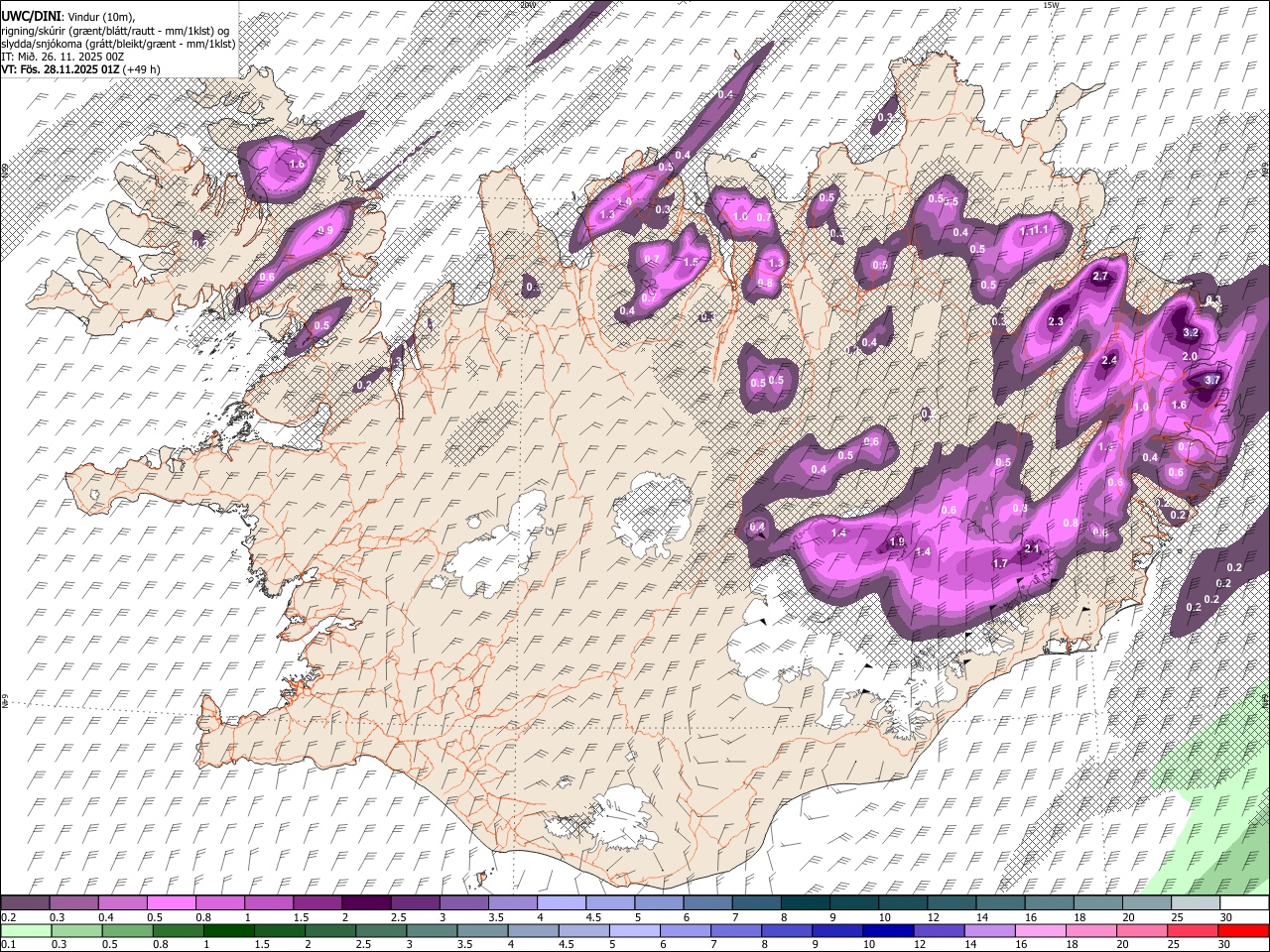The height and width of the screenshot is (952, 1270).
Task: Pick the bright red 30 rain swatch
Action: coord(1243,930)
